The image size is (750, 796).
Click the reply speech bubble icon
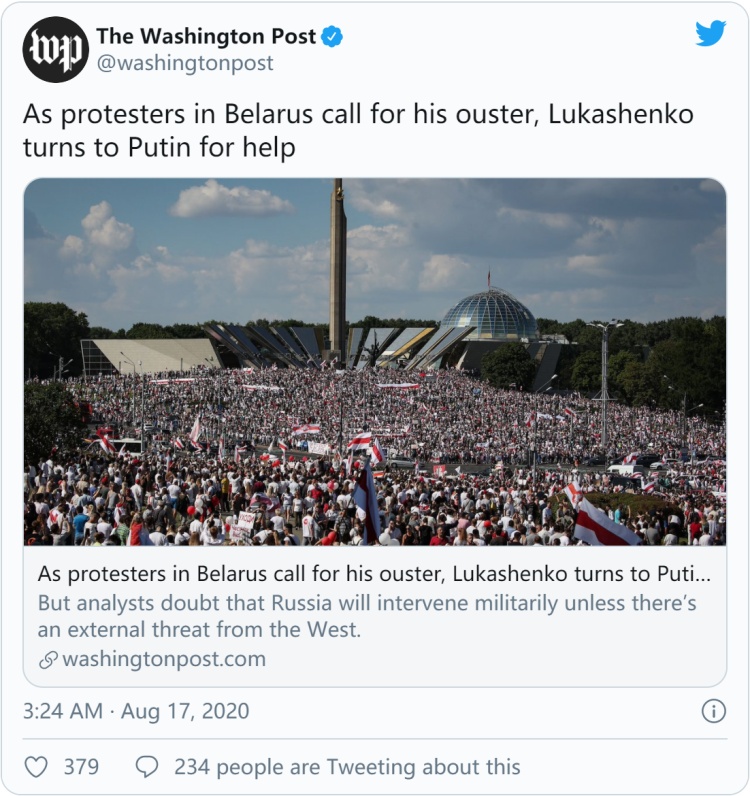click(147, 767)
